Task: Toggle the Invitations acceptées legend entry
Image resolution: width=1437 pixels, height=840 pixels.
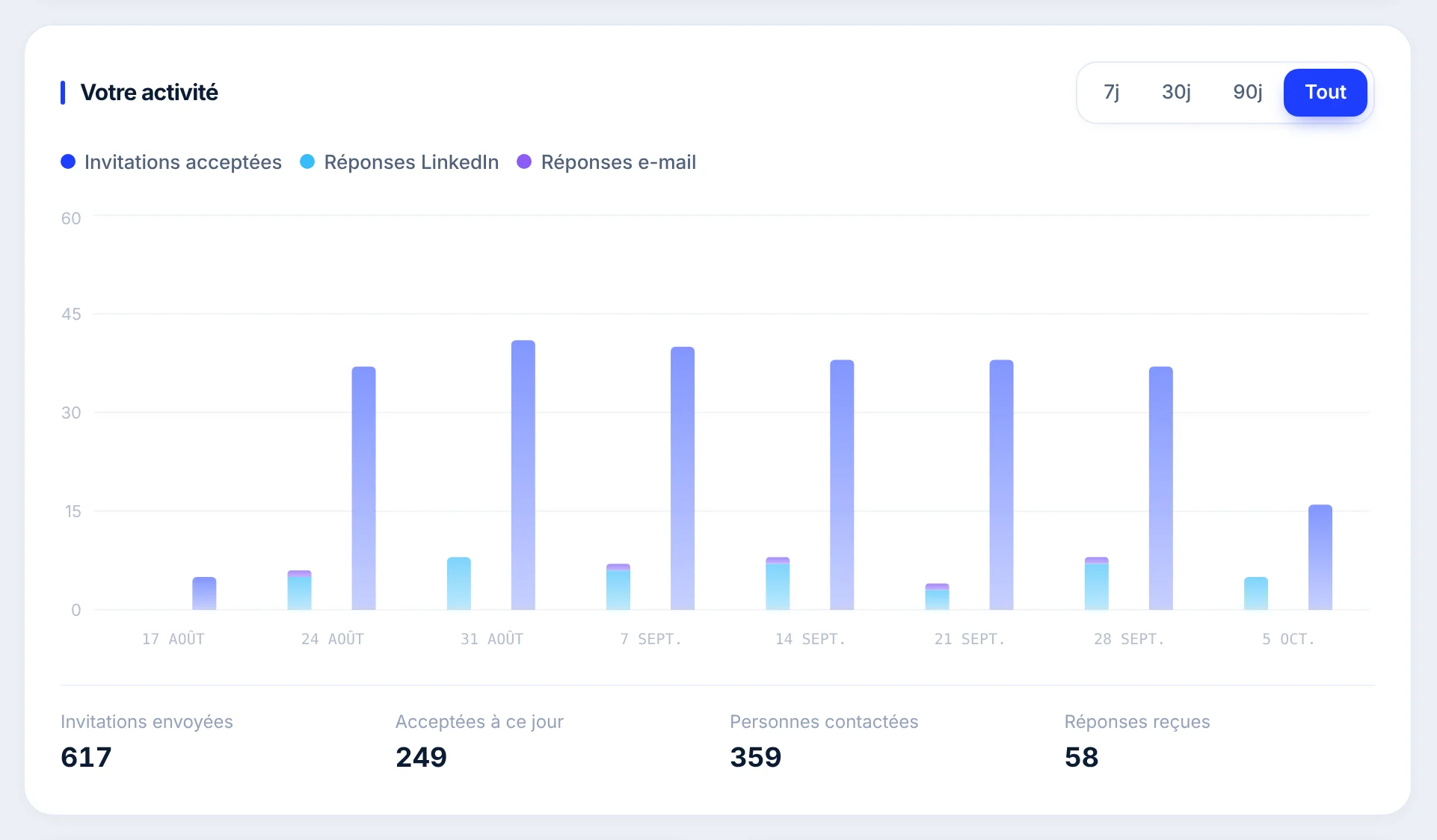Action: (x=171, y=162)
